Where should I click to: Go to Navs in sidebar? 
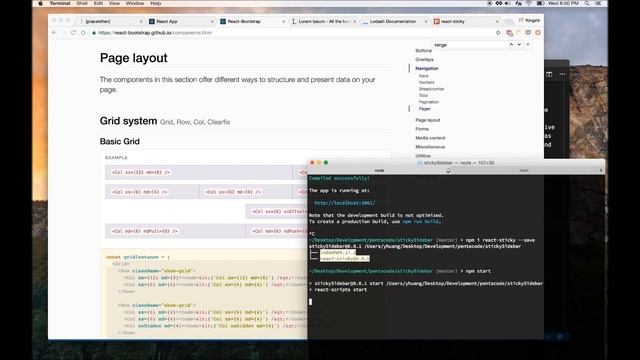click(x=424, y=76)
